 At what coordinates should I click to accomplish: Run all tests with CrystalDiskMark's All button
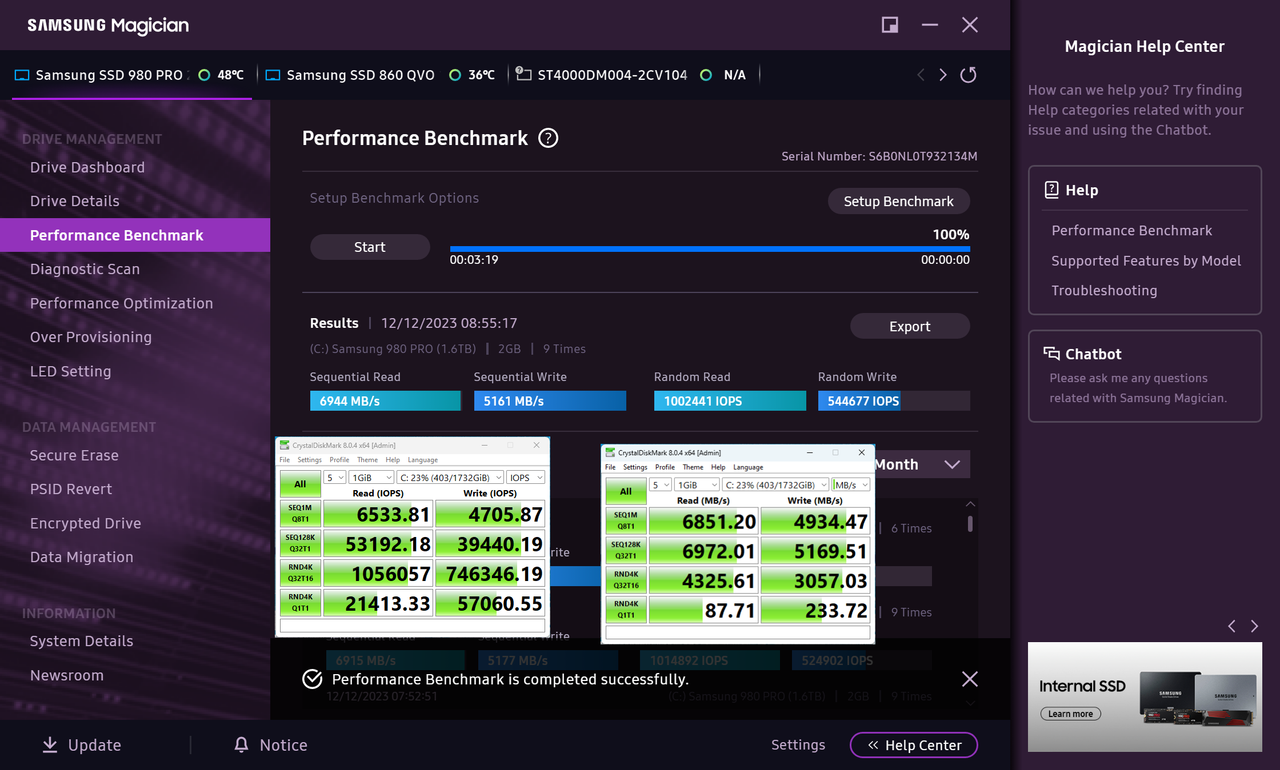pos(300,484)
